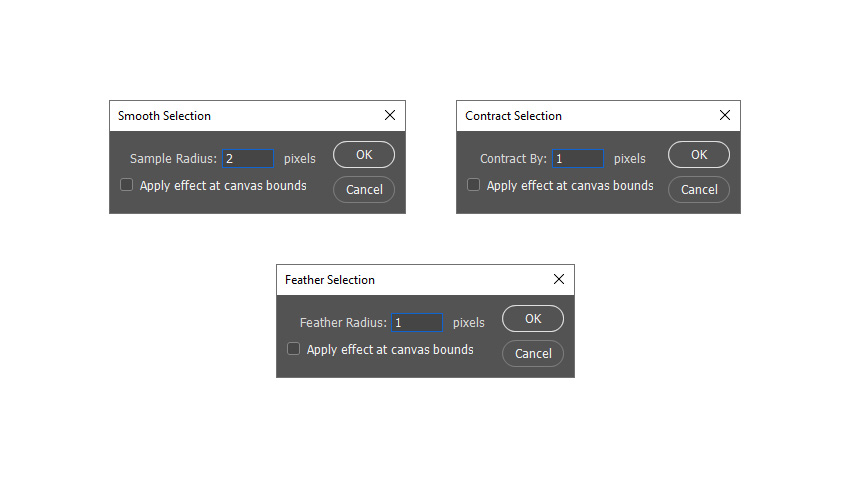Tick canvas bounds checkbox in Contract Selection

(x=474, y=185)
